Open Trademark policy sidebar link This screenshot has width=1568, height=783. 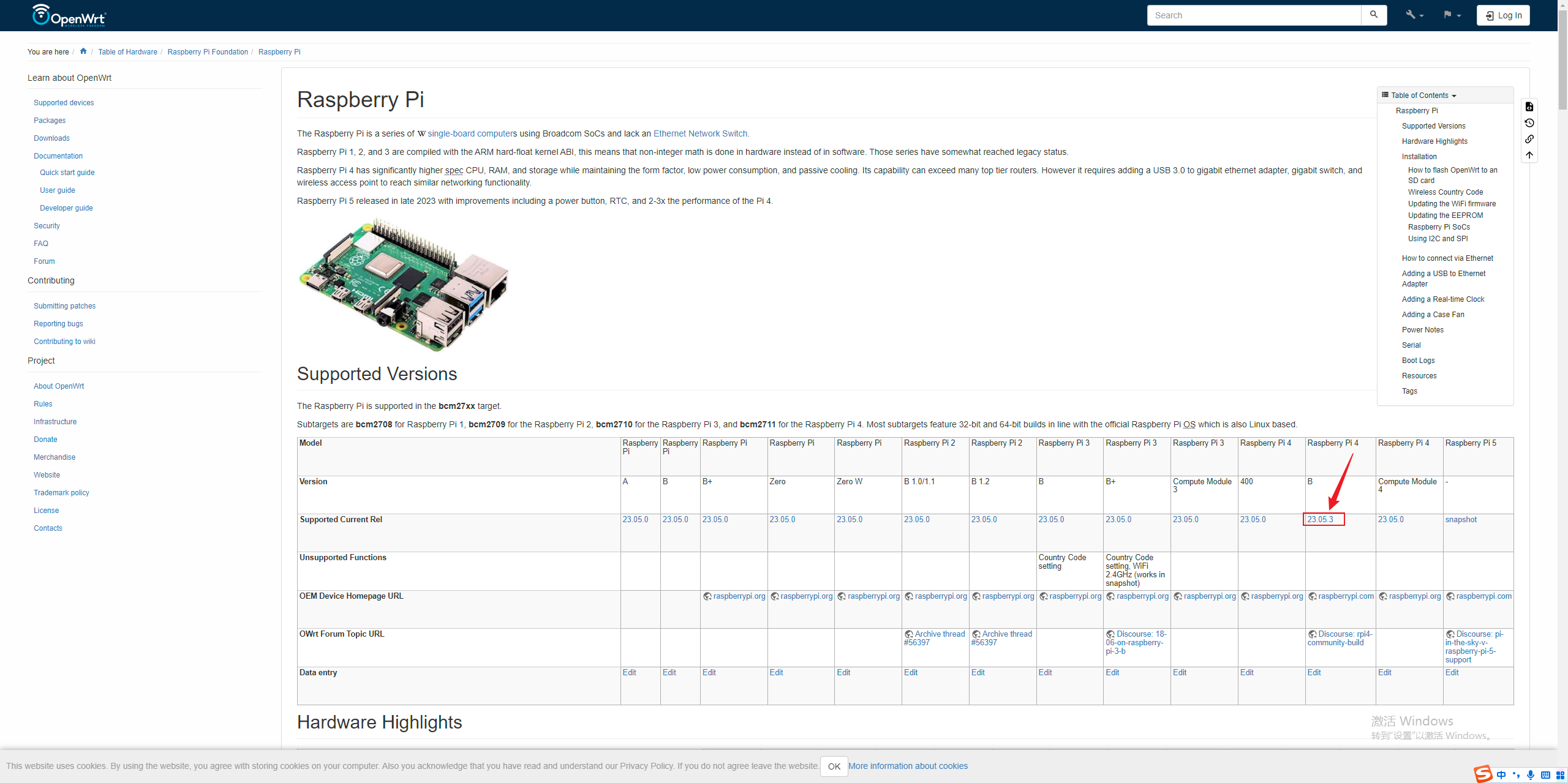[61, 493]
